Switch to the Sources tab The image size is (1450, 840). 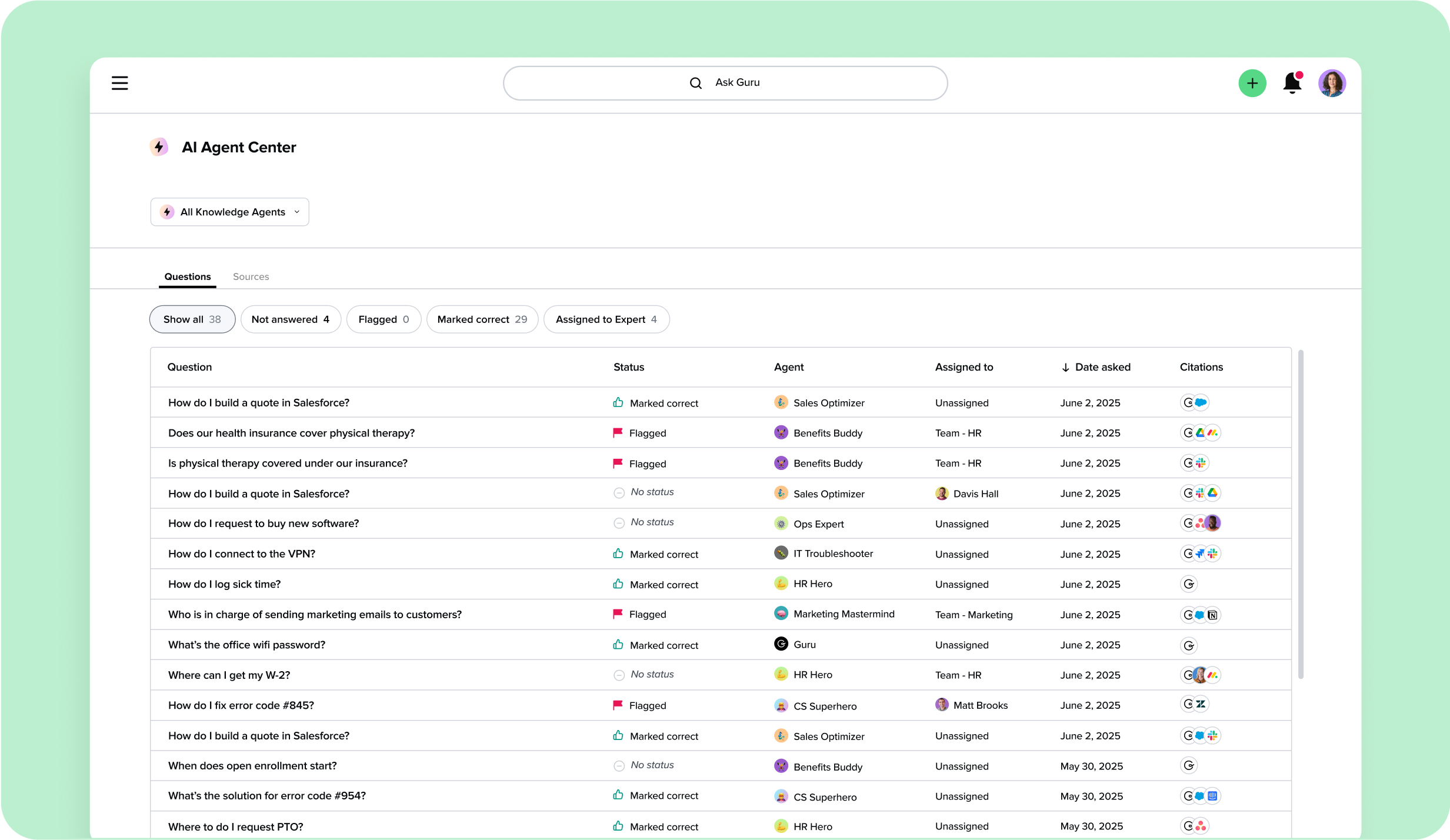click(251, 276)
